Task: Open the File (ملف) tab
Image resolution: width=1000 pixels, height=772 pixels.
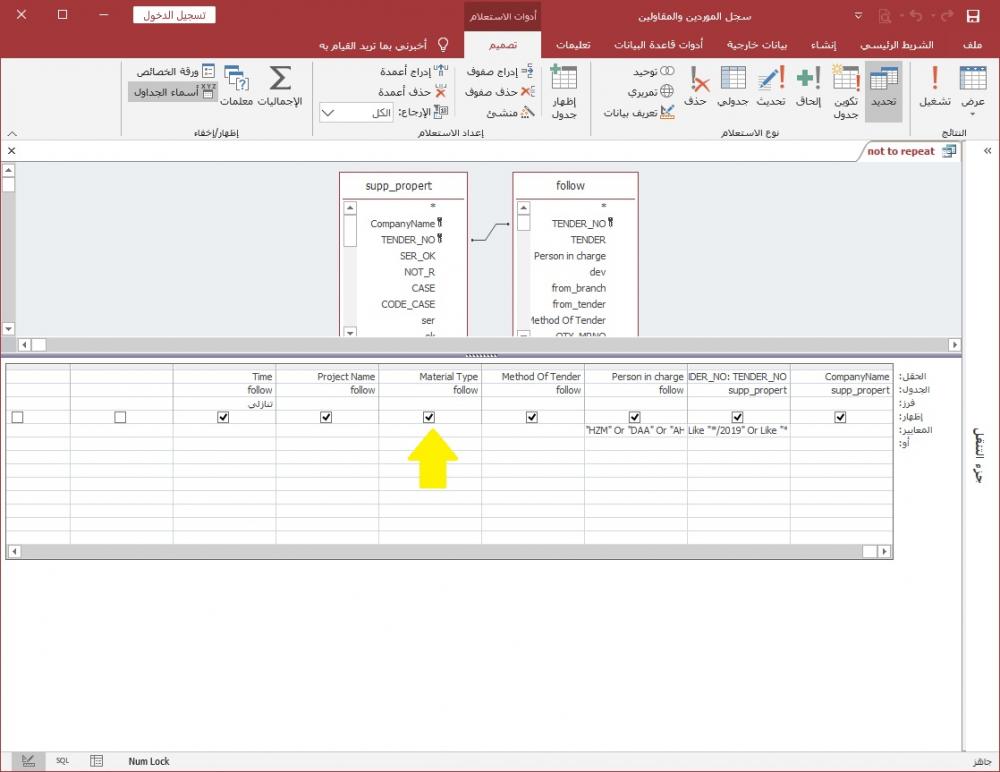Action: click(972, 45)
